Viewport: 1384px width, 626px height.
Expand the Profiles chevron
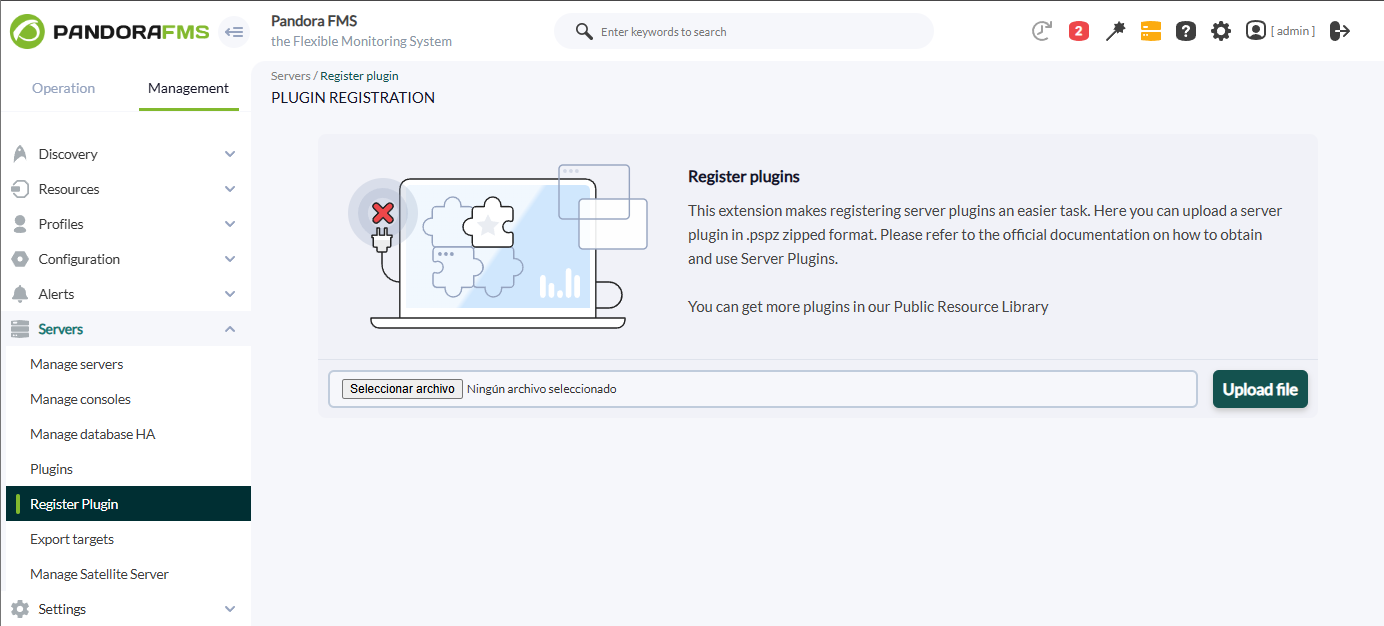pyautogui.click(x=230, y=224)
